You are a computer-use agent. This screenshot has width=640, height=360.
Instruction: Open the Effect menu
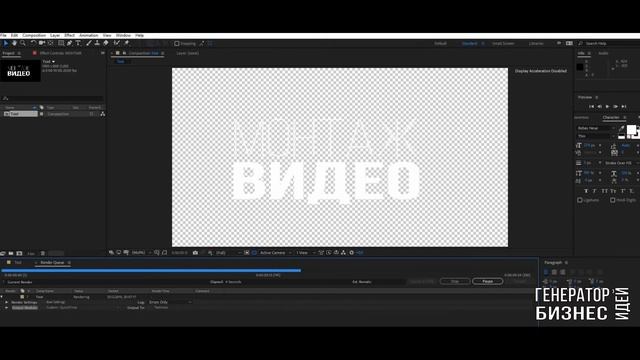(69, 36)
